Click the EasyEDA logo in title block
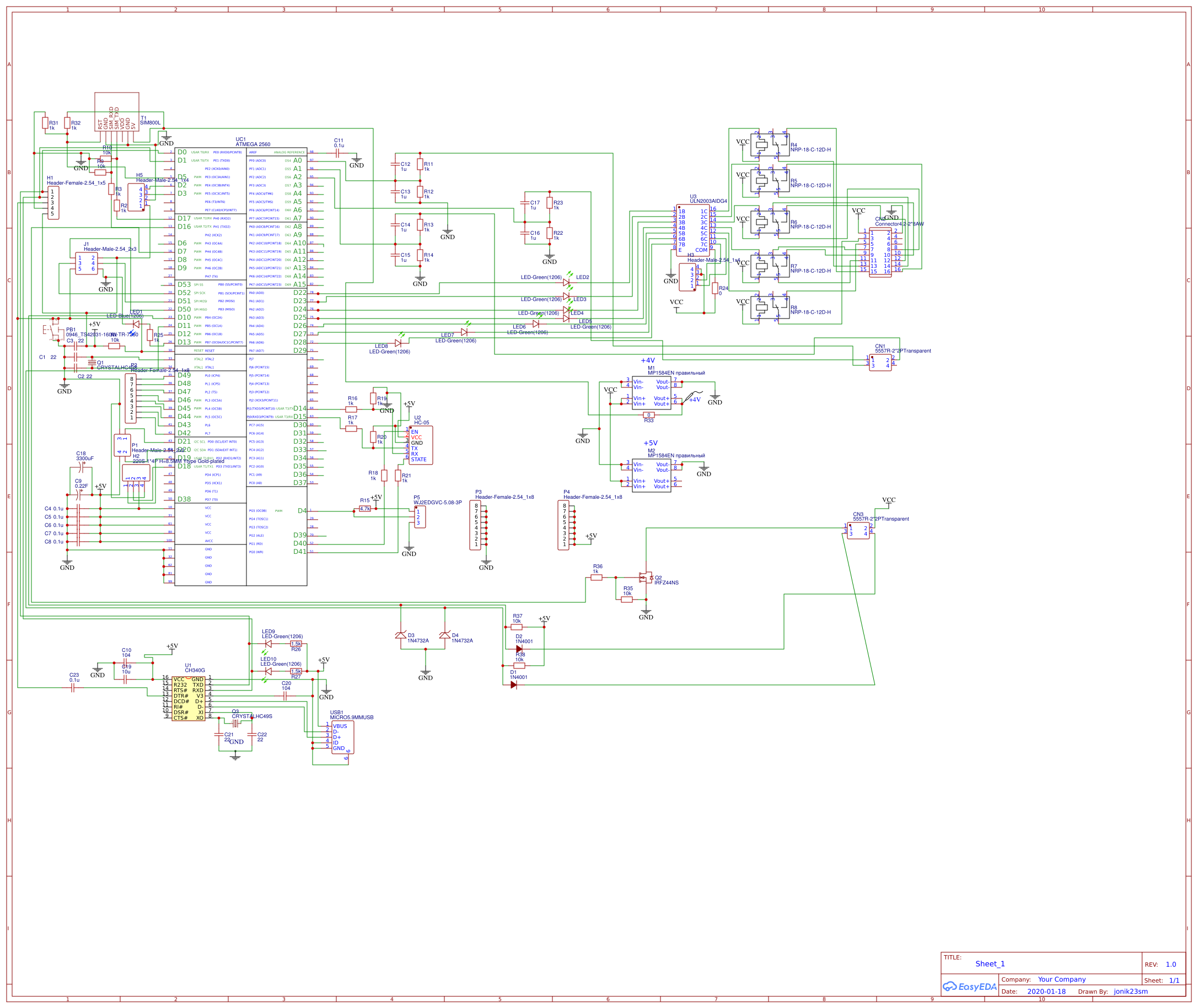This screenshot has height=1008, width=1198. (970, 987)
